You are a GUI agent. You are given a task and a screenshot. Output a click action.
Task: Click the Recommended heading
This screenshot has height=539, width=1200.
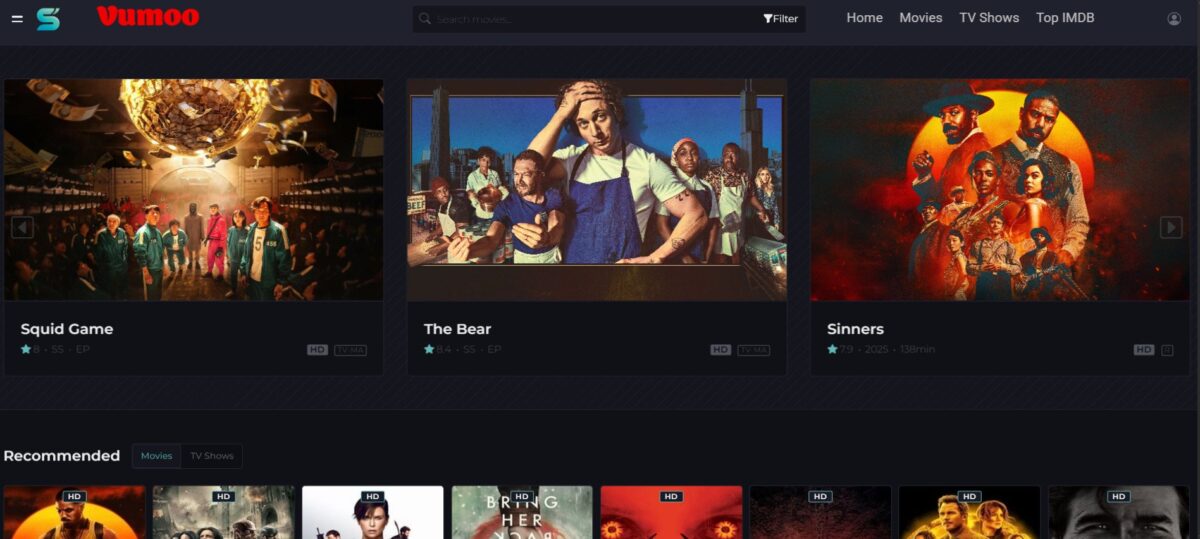pyautogui.click(x=62, y=456)
